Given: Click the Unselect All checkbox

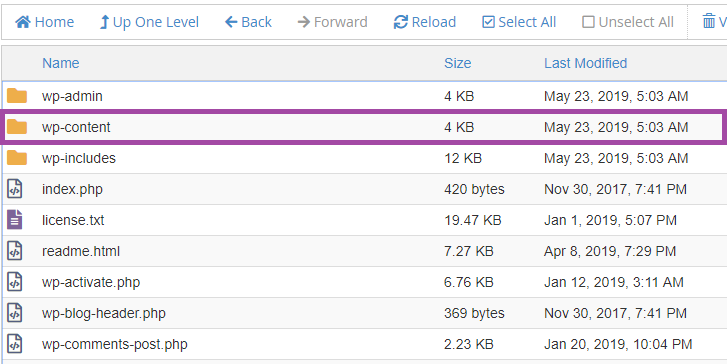Looking at the screenshot, I should (x=588, y=22).
